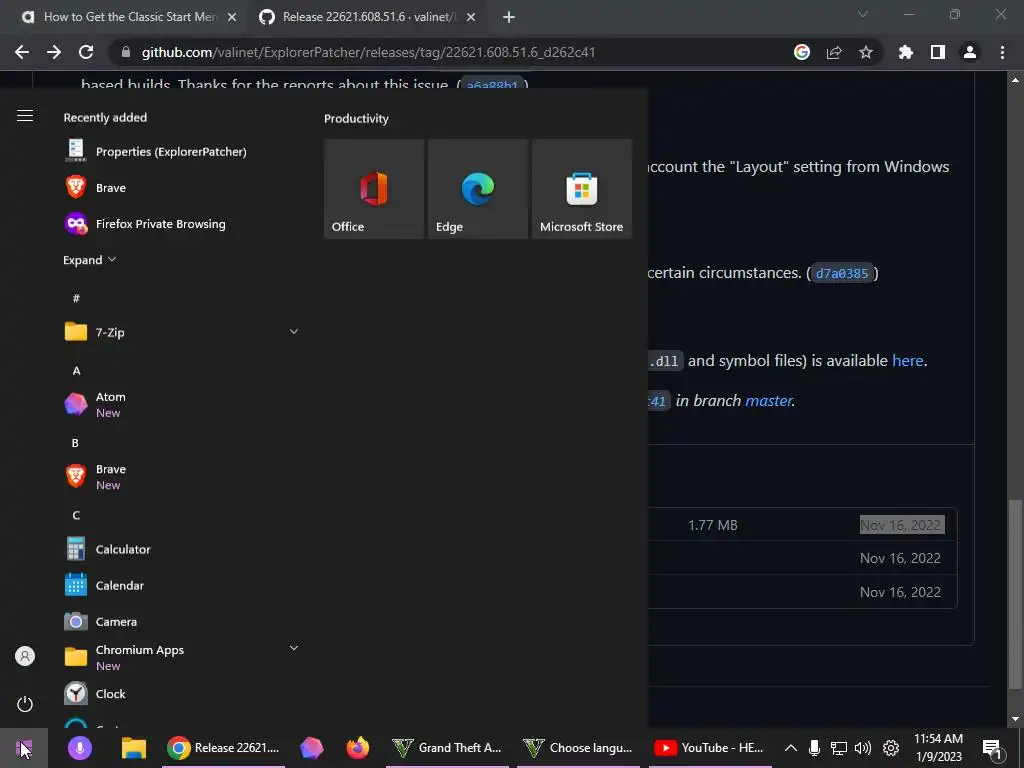Open the notification center icon
The image size is (1024, 768).
click(x=993, y=748)
